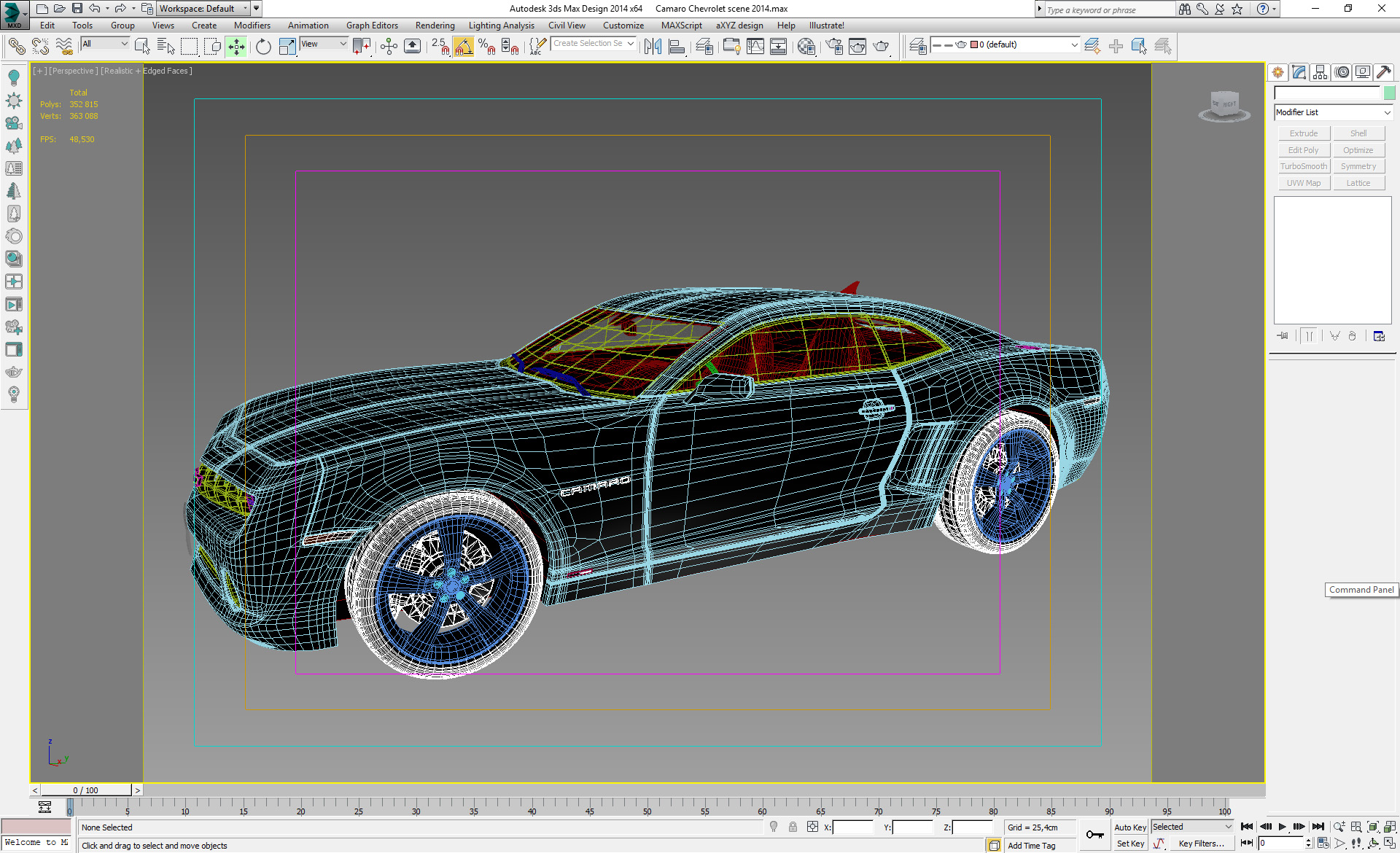Click the time slider 0 / 100 handle
Screen dimensions: 1400x853
click(x=86, y=790)
